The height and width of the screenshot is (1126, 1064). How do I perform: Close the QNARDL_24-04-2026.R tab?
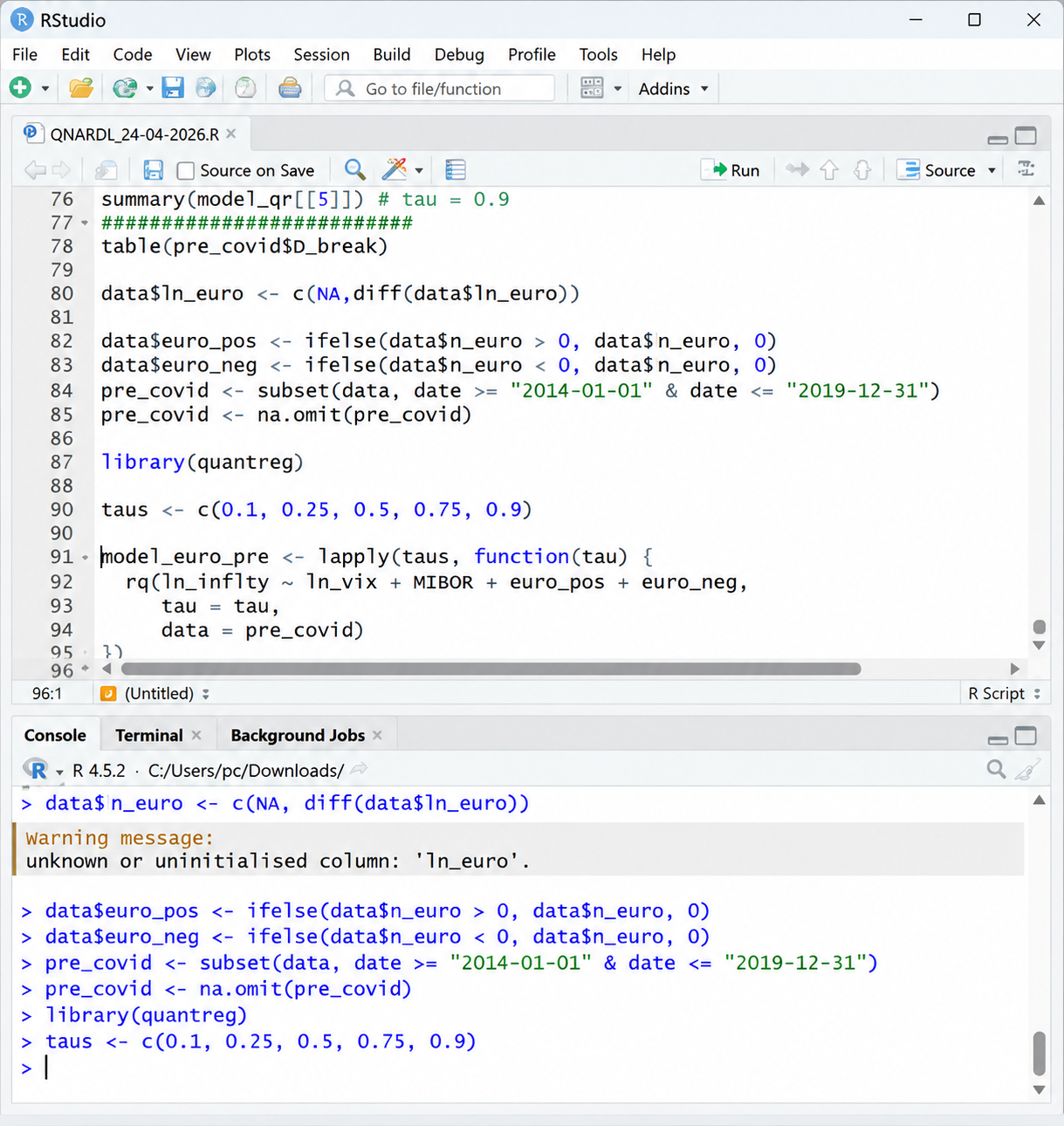231,134
